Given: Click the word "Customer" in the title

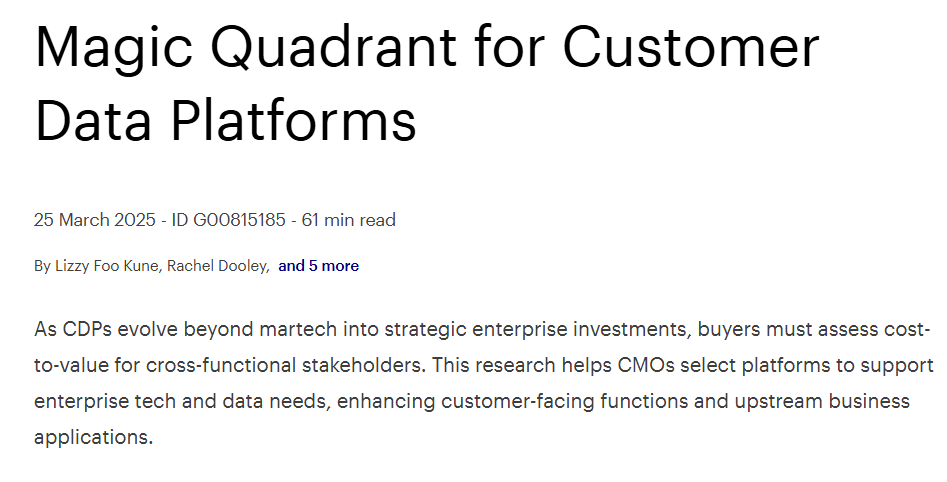Looking at the screenshot, I should click(690, 48).
